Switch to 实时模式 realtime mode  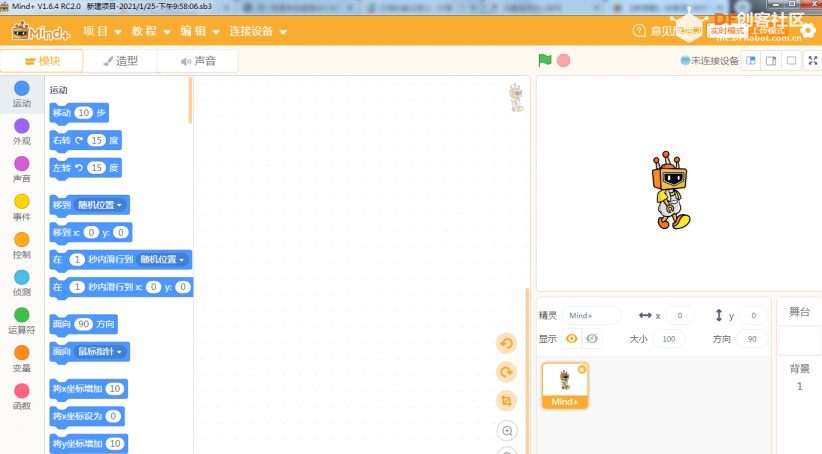click(x=727, y=31)
